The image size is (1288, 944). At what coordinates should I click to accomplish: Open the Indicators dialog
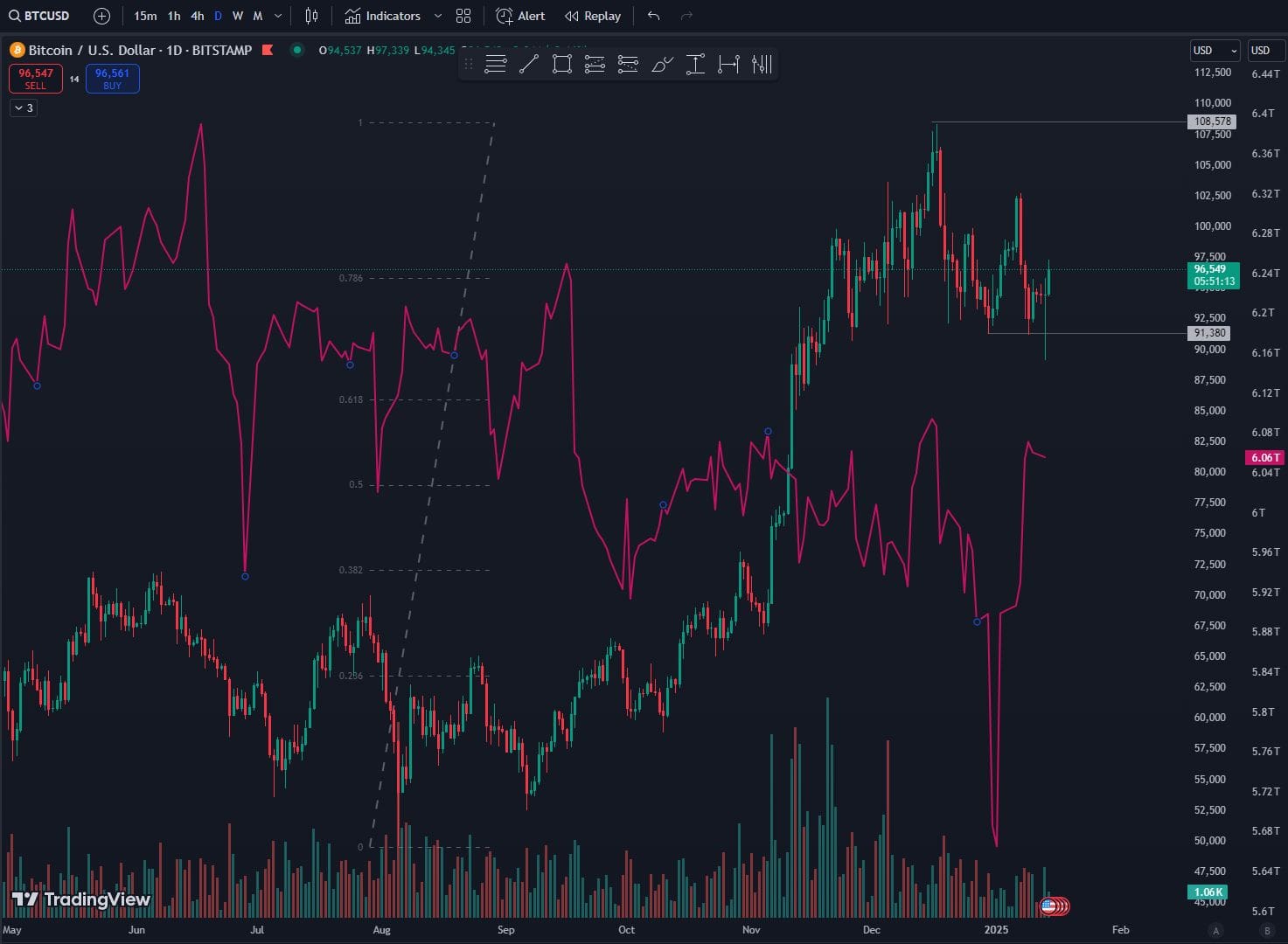click(x=383, y=16)
